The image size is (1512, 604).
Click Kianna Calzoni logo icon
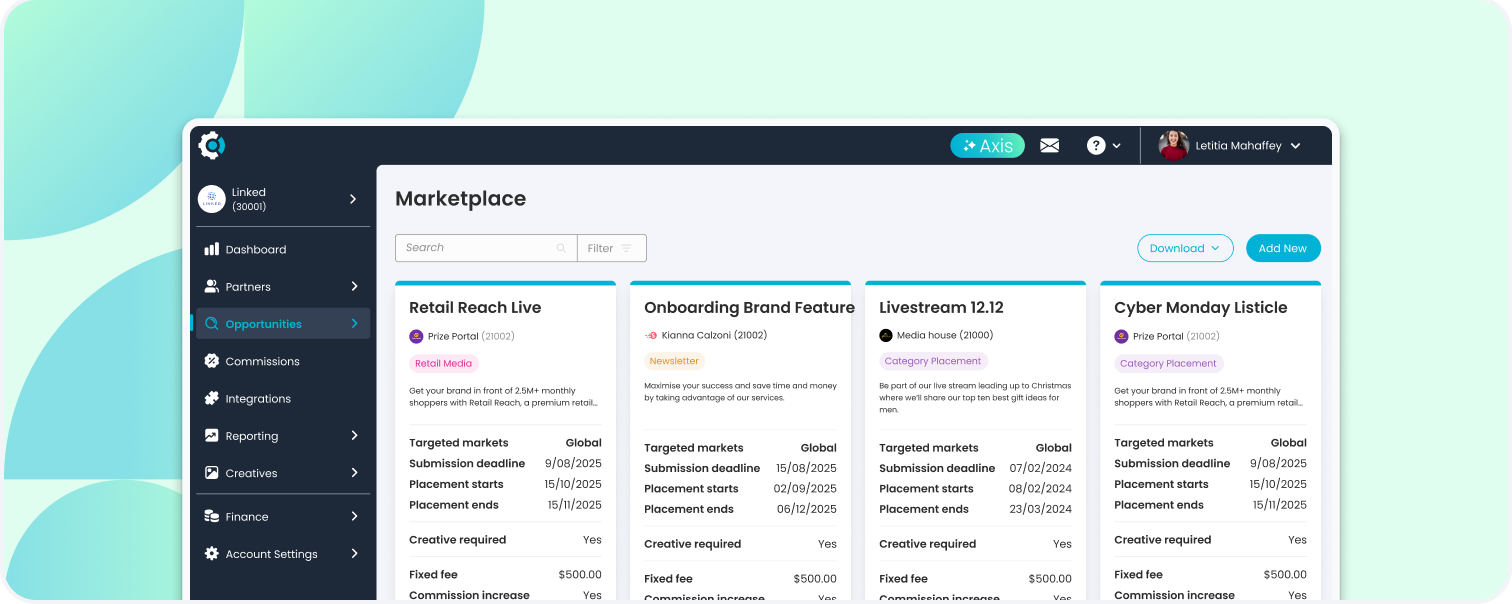(x=651, y=335)
